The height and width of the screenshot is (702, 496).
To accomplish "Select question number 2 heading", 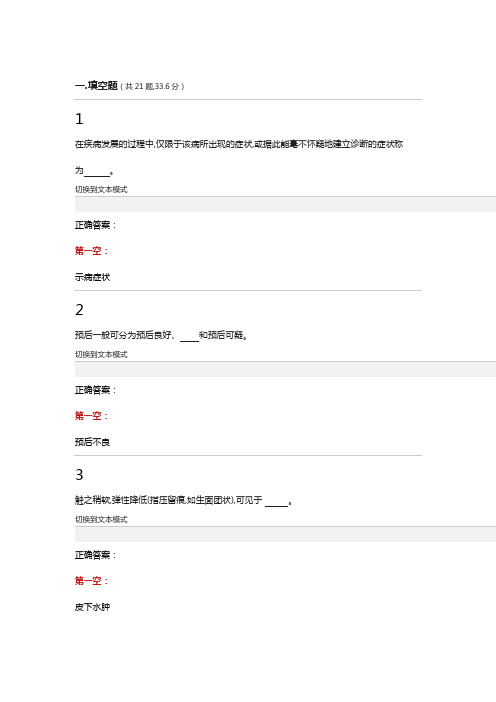I will (x=79, y=310).
